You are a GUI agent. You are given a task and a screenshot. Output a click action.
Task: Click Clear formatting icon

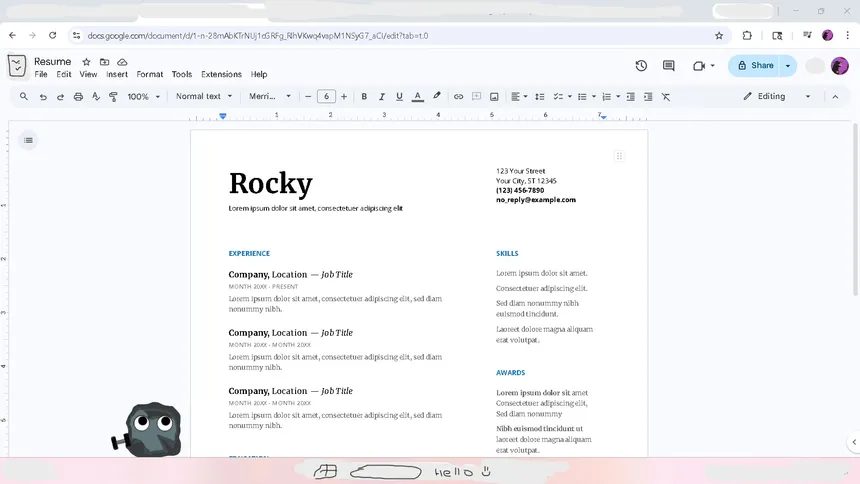coord(666,97)
